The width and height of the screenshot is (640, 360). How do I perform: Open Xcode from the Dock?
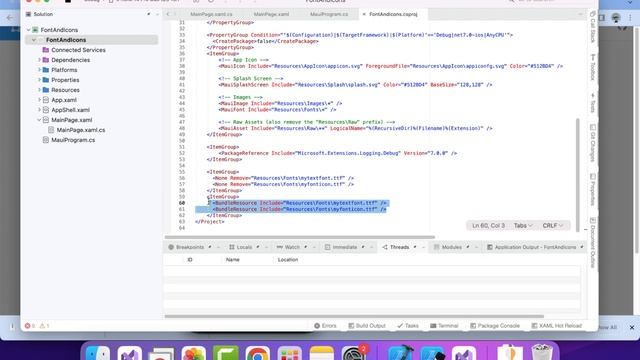coord(400,353)
